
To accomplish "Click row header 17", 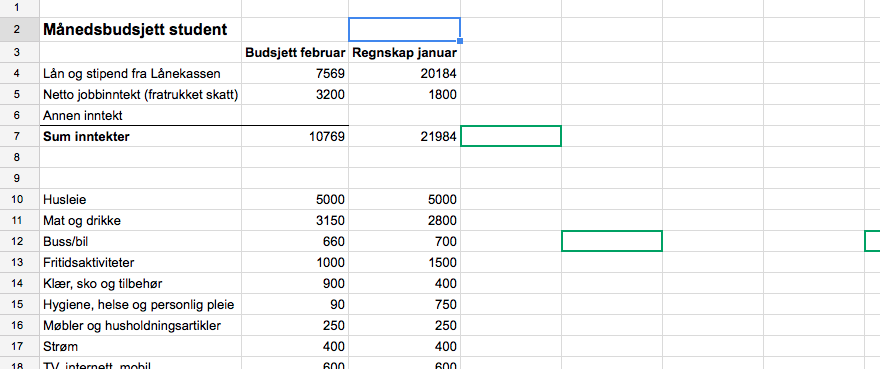I will pyautogui.click(x=20, y=347).
